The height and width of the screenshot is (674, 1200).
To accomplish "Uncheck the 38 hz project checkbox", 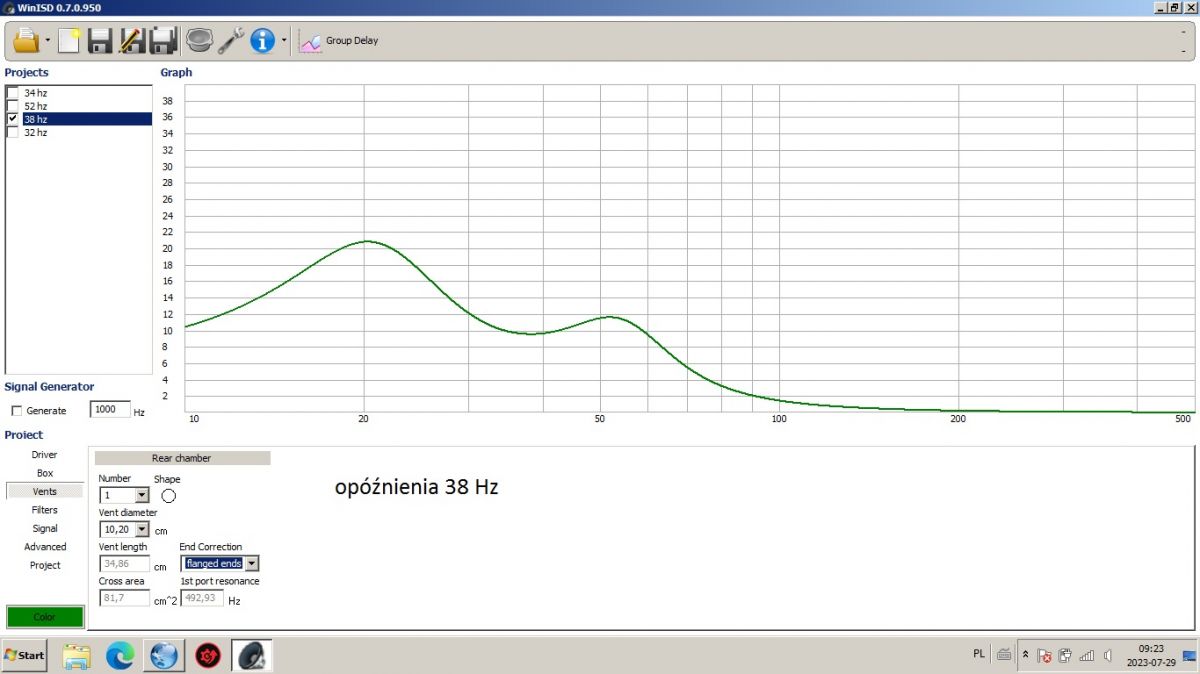I will (13, 119).
